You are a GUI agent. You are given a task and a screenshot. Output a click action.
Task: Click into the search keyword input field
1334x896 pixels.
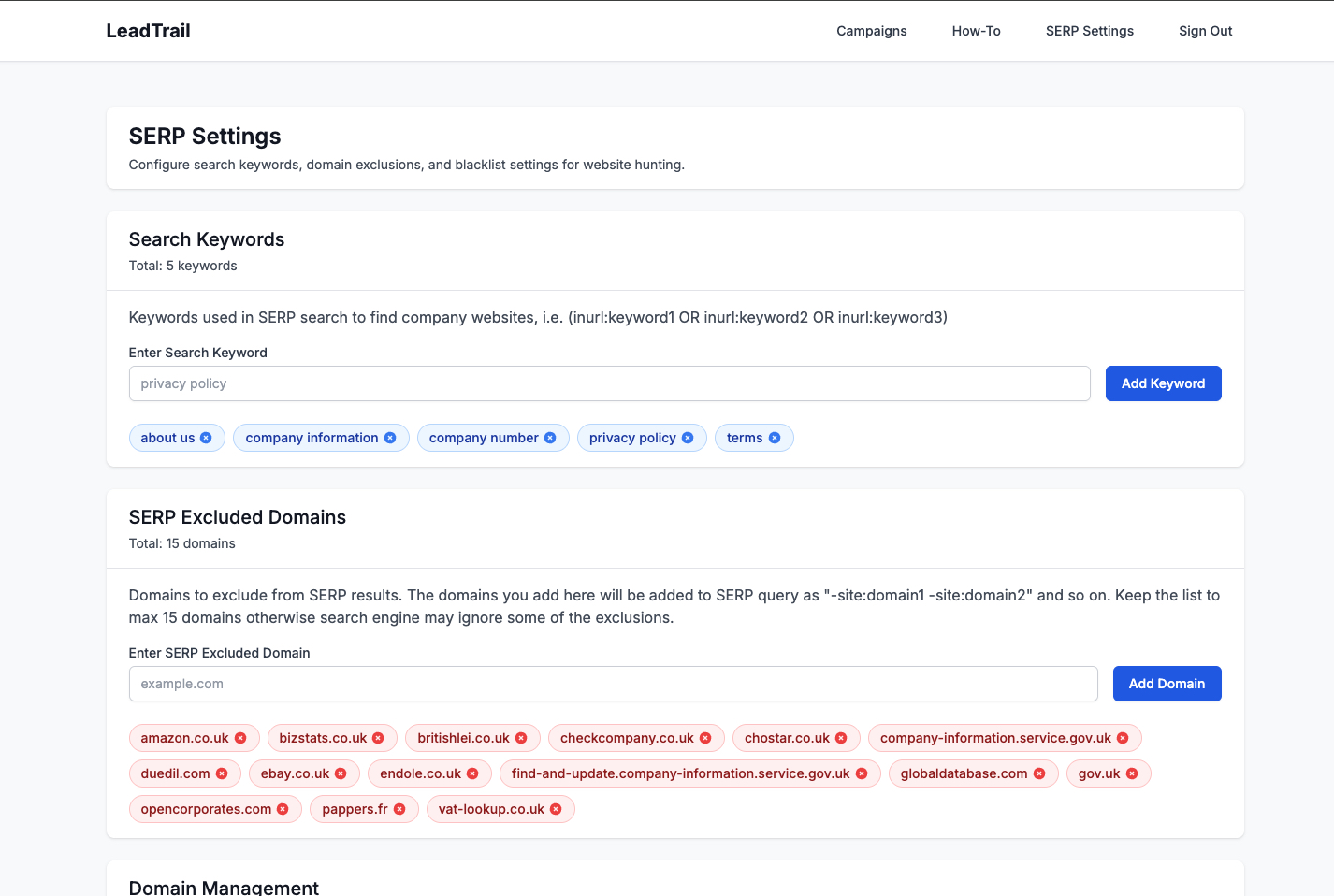(608, 383)
